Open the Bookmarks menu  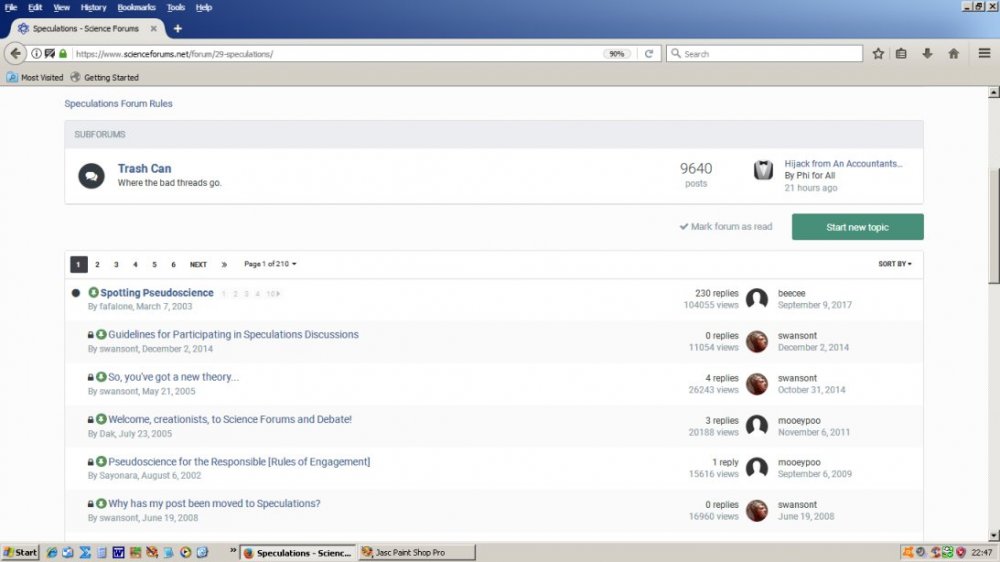[x=136, y=7]
